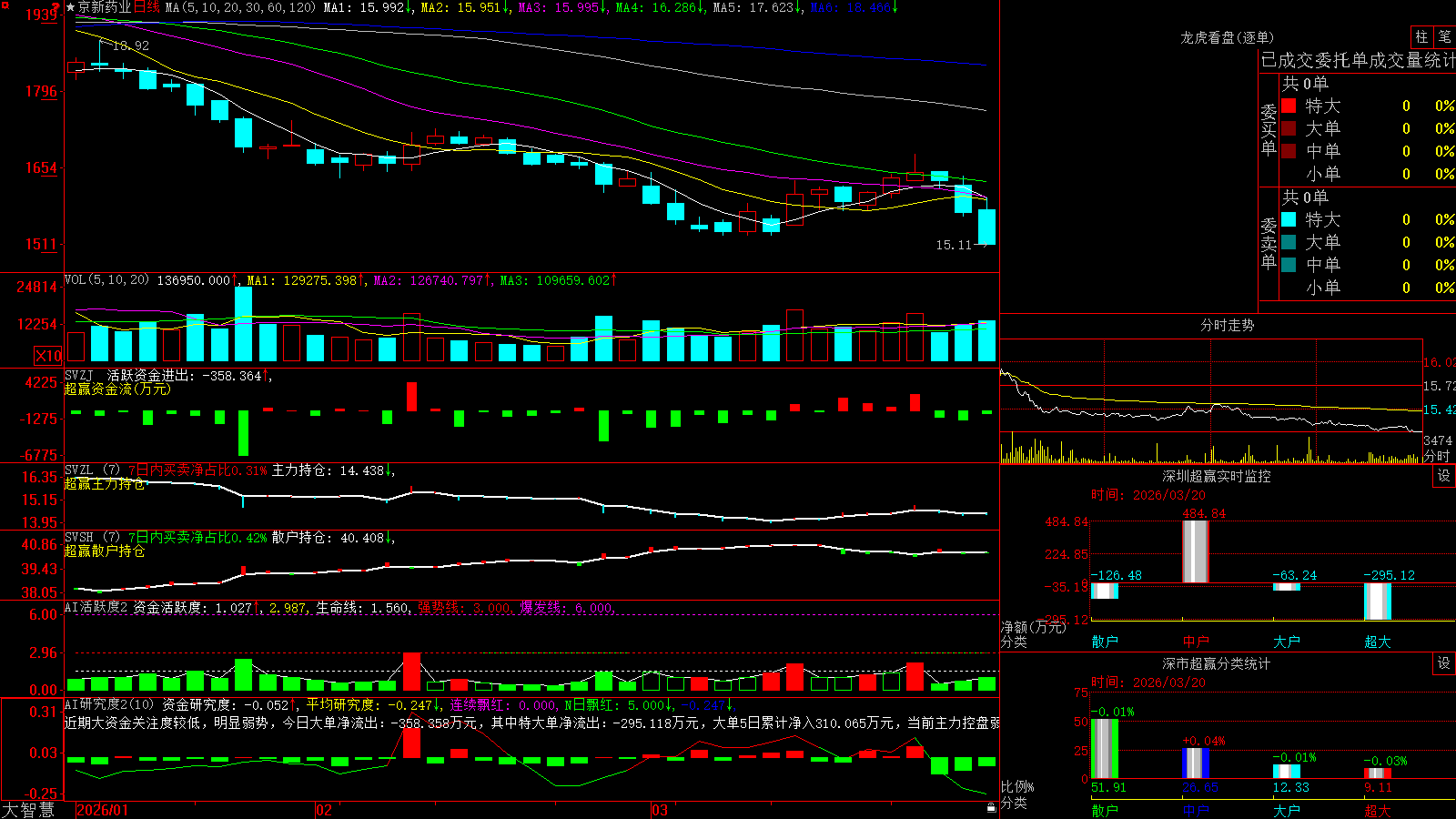Select 大户 category in 分类统计 chart
Viewport: 1456px width, 819px height.
click(1287, 811)
